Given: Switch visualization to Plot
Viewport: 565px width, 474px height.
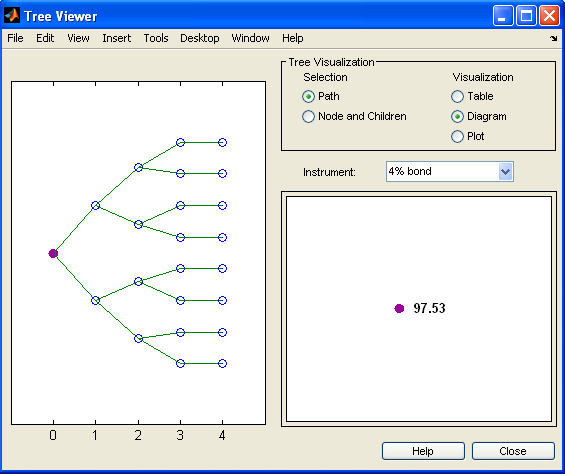Looking at the screenshot, I should 467,137.
